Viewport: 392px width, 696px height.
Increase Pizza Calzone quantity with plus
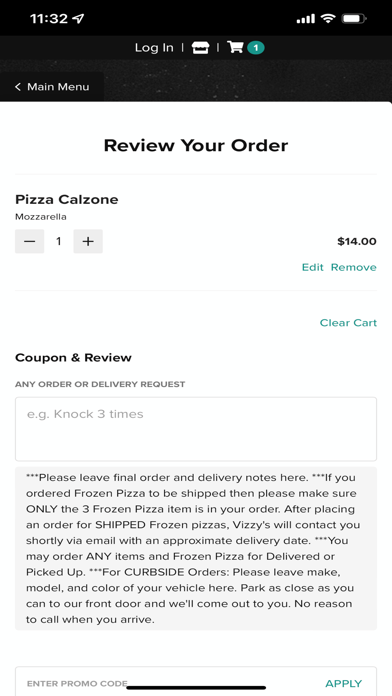[x=88, y=241]
